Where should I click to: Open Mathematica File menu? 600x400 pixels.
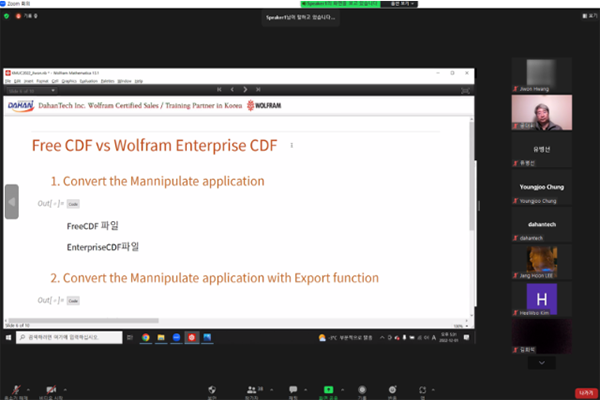(x=8, y=81)
